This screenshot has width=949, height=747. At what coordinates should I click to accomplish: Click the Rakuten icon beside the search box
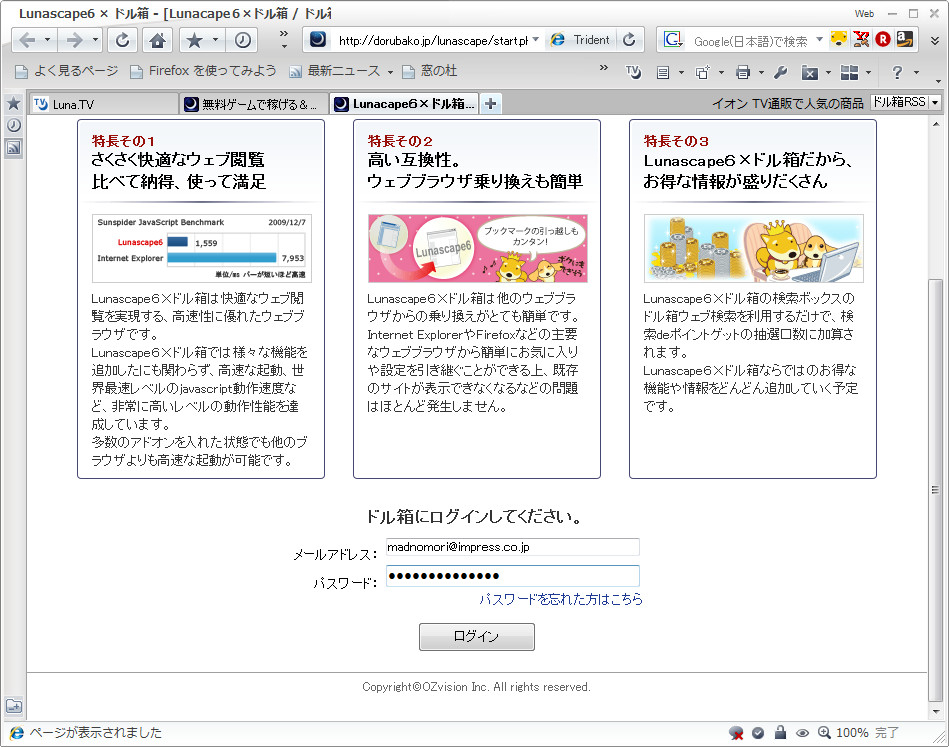pos(883,38)
